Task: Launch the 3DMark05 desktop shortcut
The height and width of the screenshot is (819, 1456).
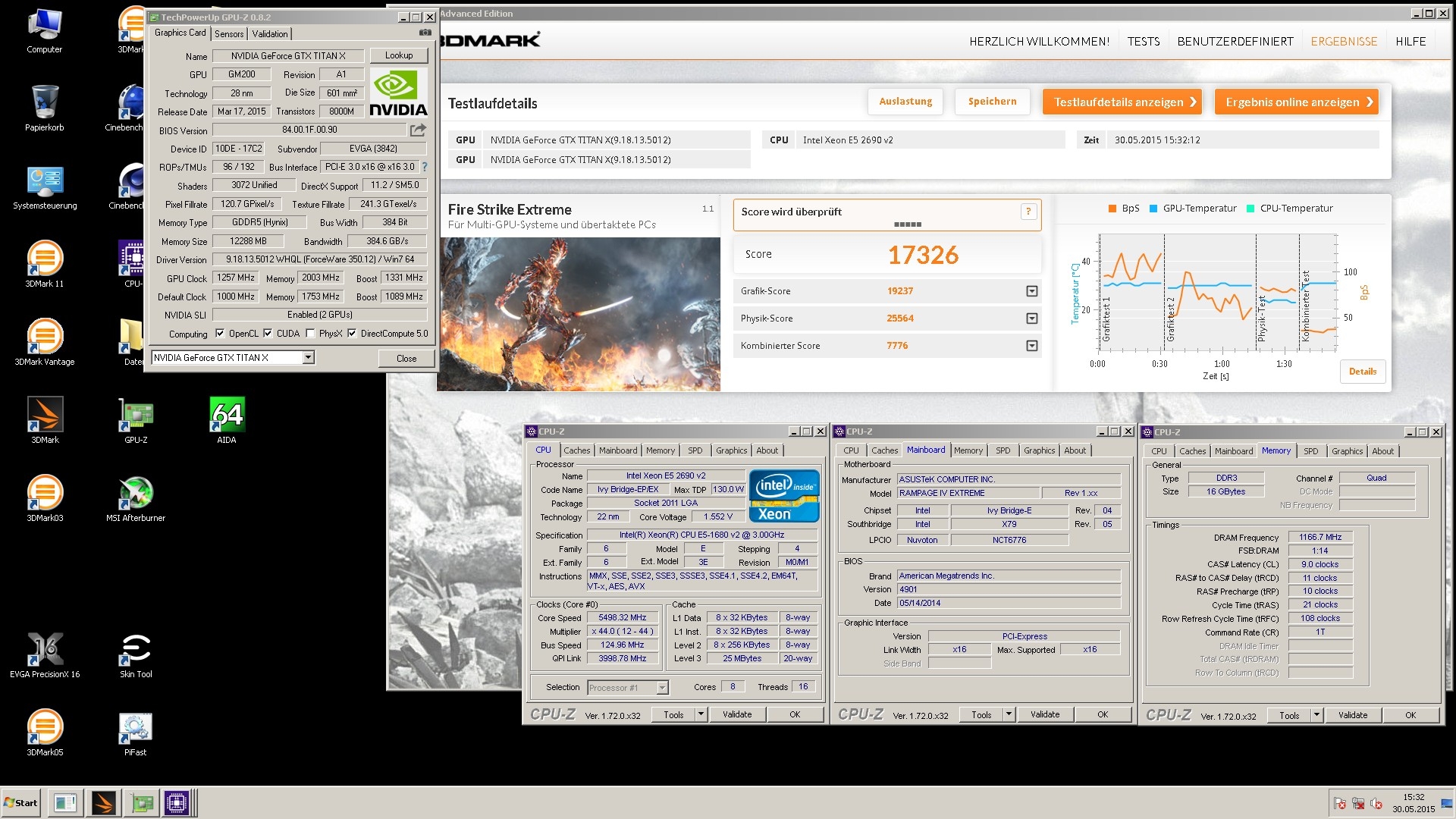Action: point(45,732)
